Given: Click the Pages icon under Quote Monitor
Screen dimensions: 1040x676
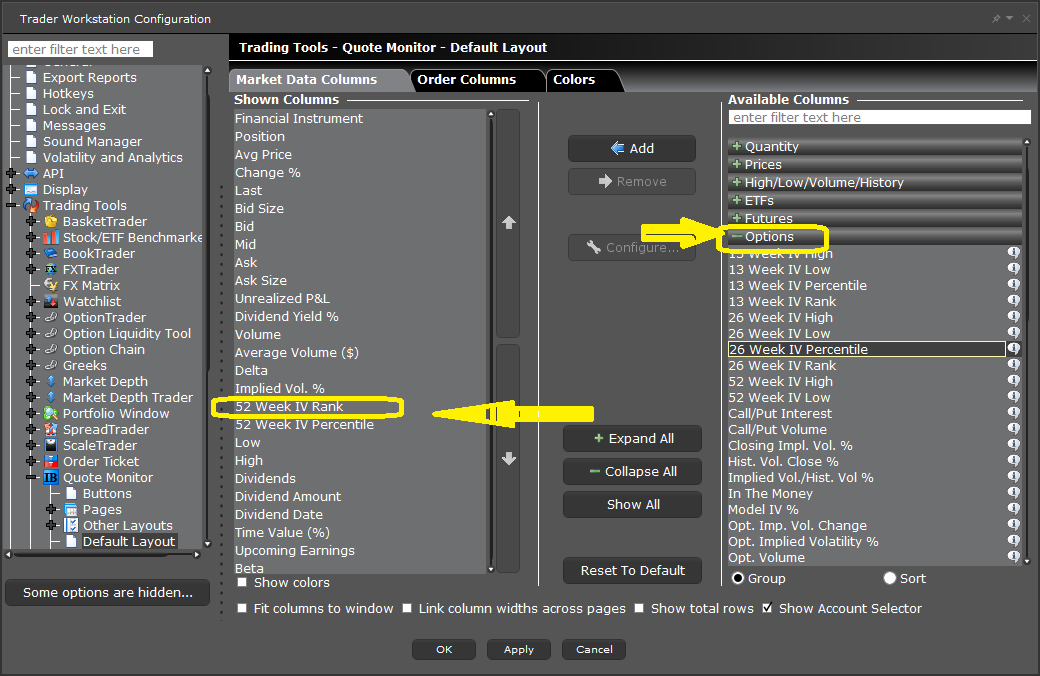Looking at the screenshot, I should [71, 509].
